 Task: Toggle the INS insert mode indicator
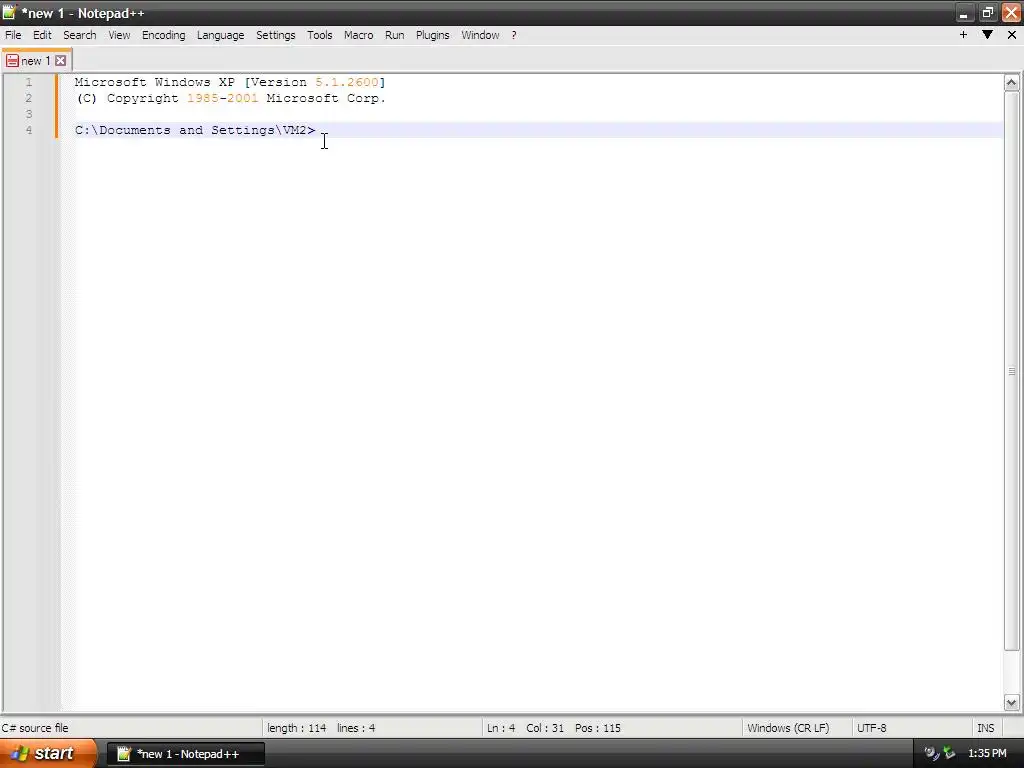click(x=985, y=728)
